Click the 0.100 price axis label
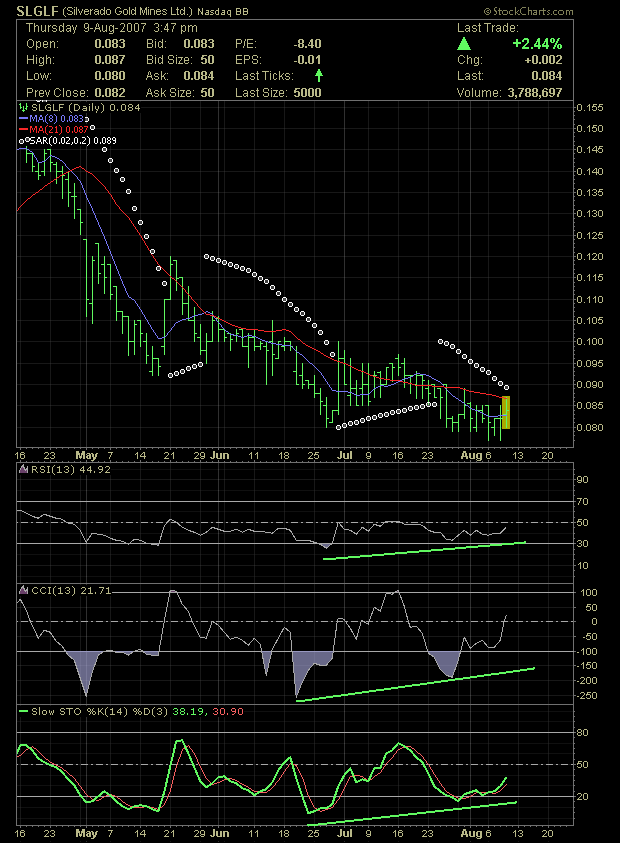620x843 pixels. click(590, 341)
